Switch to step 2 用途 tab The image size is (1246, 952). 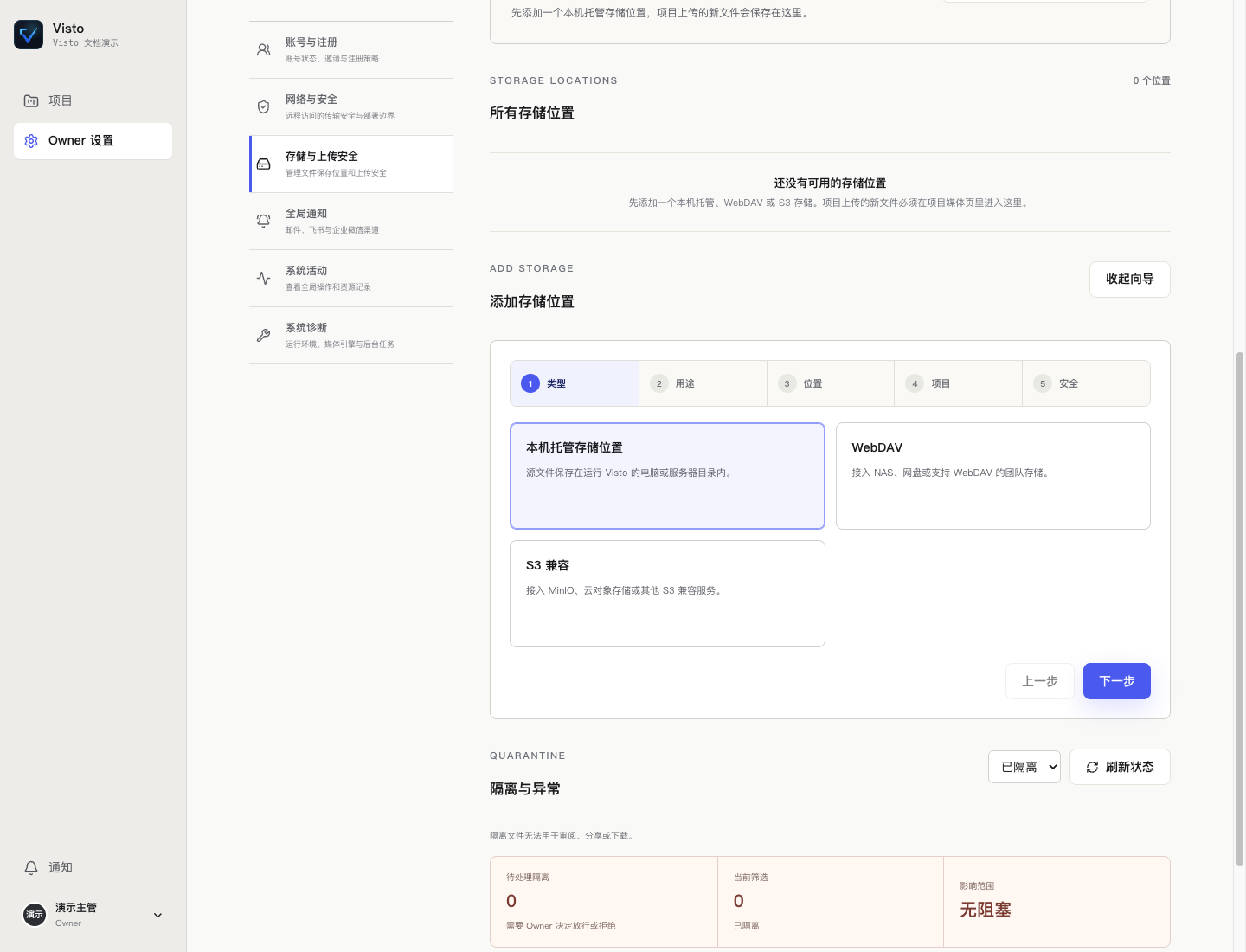point(703,383)
